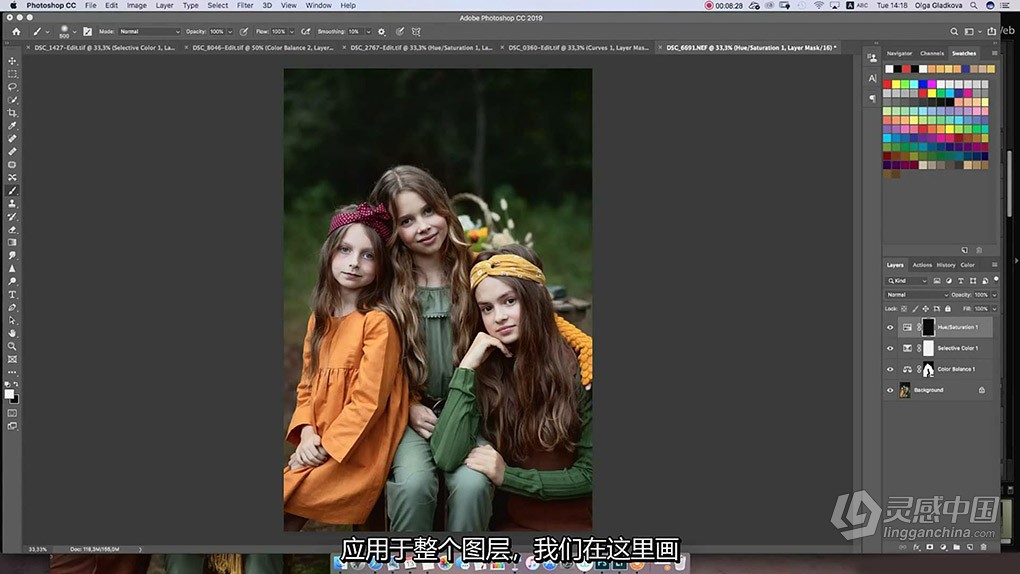This screenshot has width=1020, height=574.
Task: Hide the Hue/Saturation 1 layer
Action: tap(891, 327)
